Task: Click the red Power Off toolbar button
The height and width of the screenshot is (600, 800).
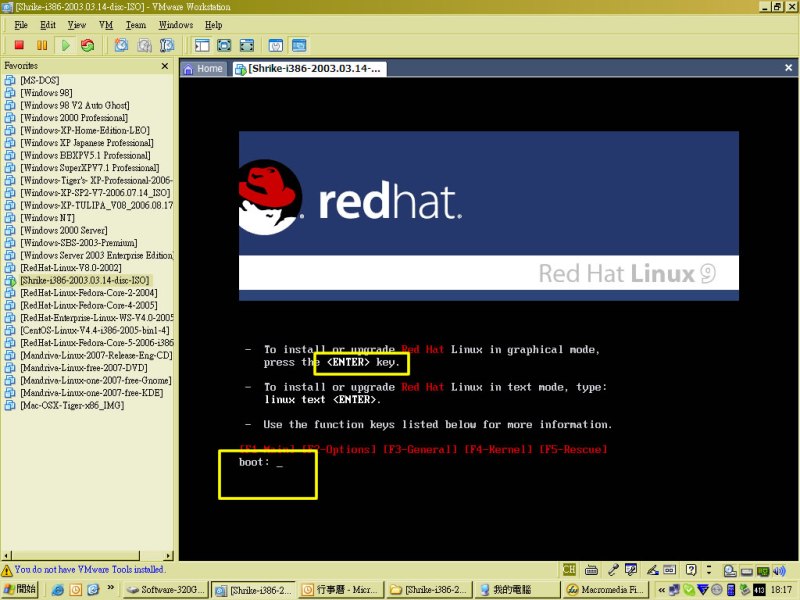Action: [19, 45]
